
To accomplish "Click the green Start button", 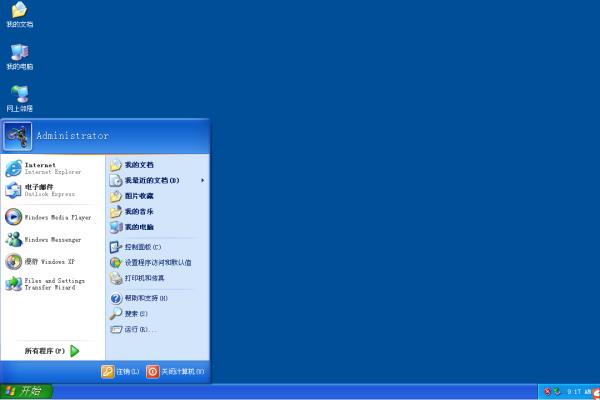I will coord(26,392).
